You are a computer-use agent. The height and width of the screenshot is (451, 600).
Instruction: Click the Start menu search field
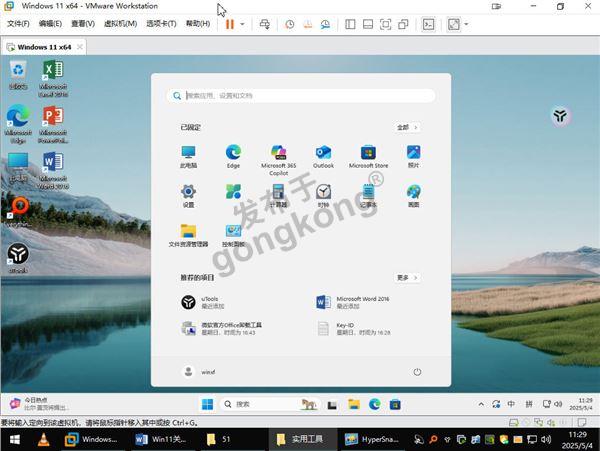point(301,96)
